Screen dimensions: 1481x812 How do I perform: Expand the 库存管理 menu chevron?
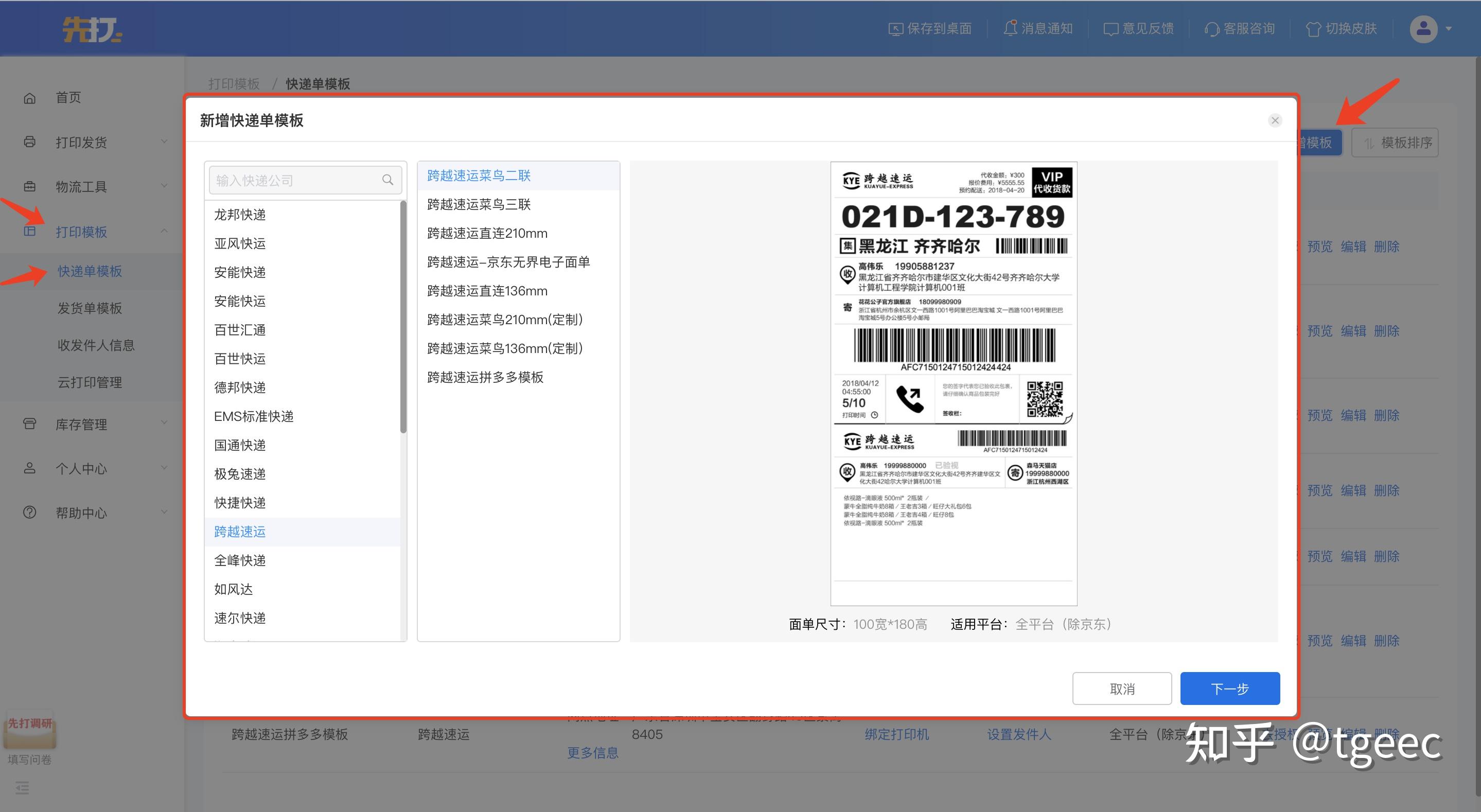(165, 423)
